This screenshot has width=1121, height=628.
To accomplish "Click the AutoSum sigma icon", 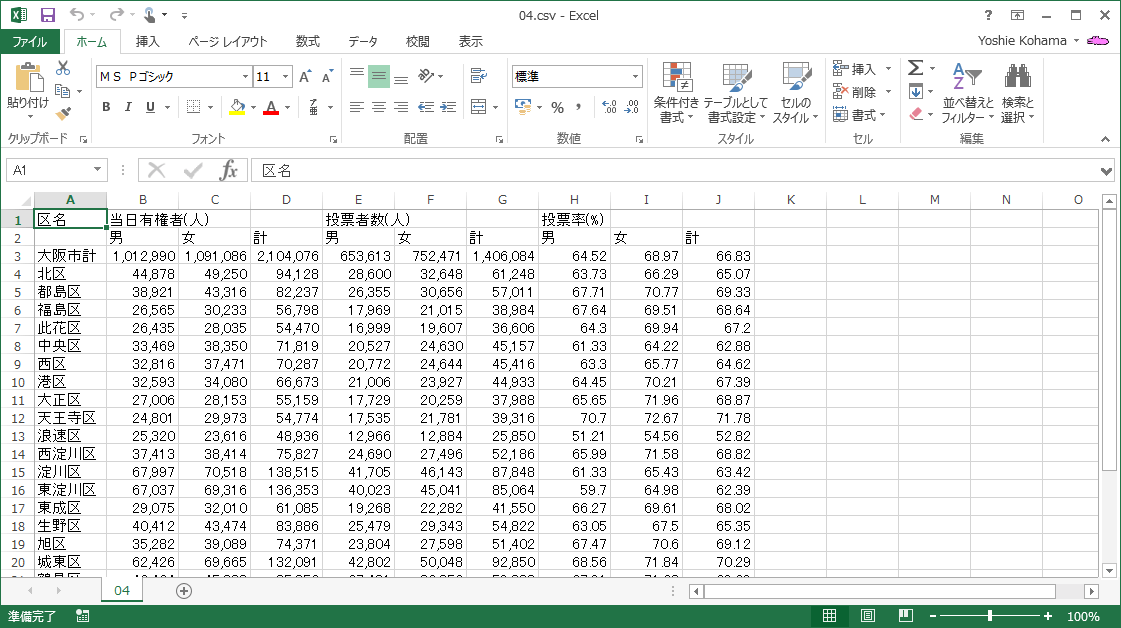I will (x=915, y=68).
